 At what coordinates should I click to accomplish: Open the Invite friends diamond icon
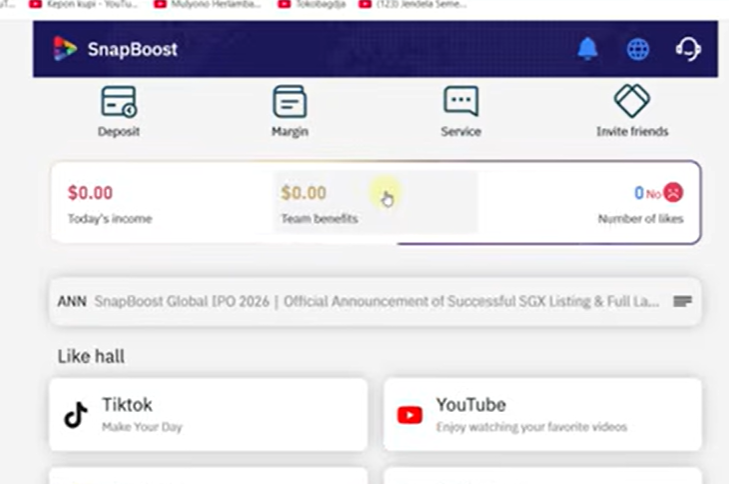[632, 100]
